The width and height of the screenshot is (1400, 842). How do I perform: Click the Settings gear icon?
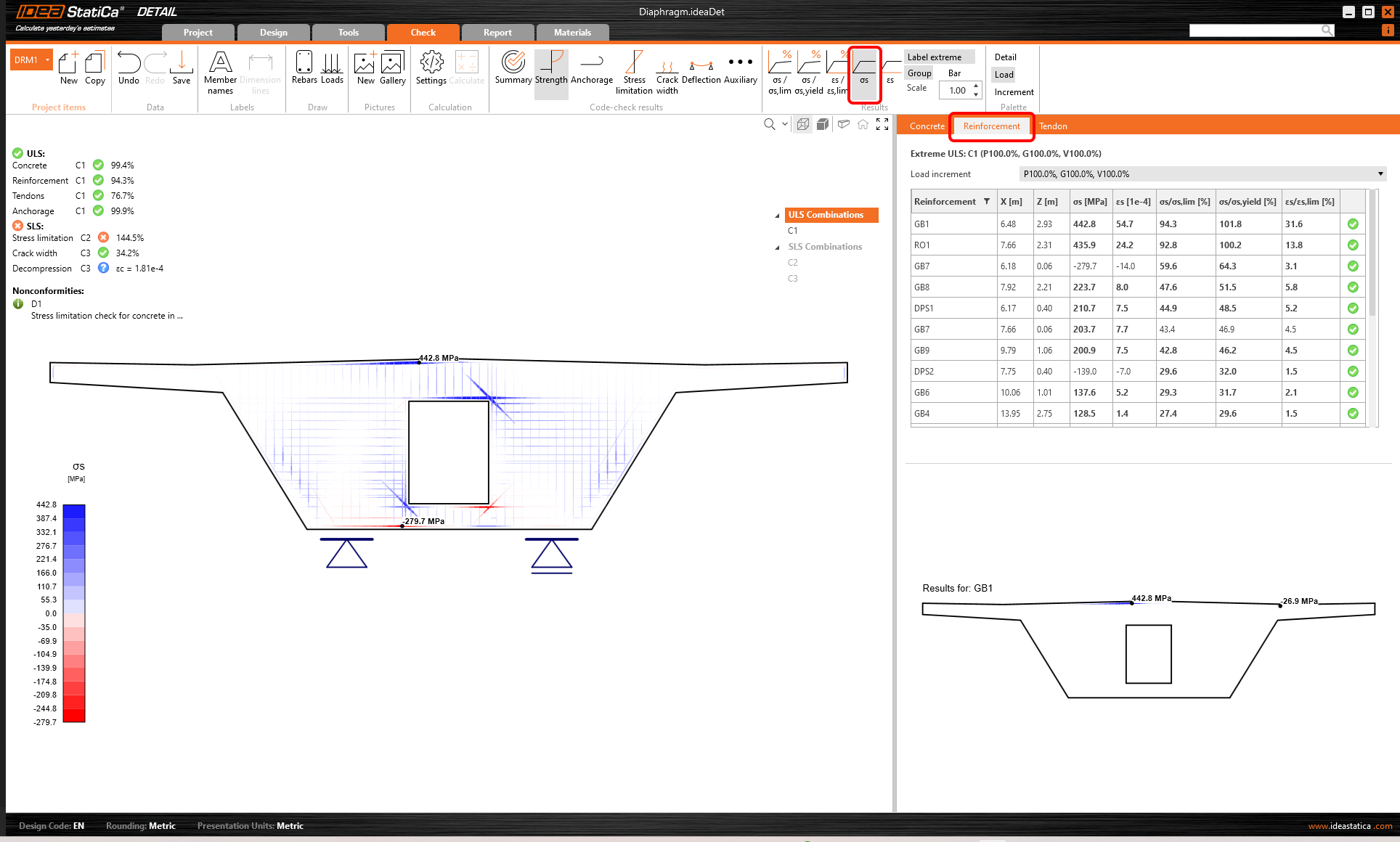pyautogui.click(x=431, y=68)
